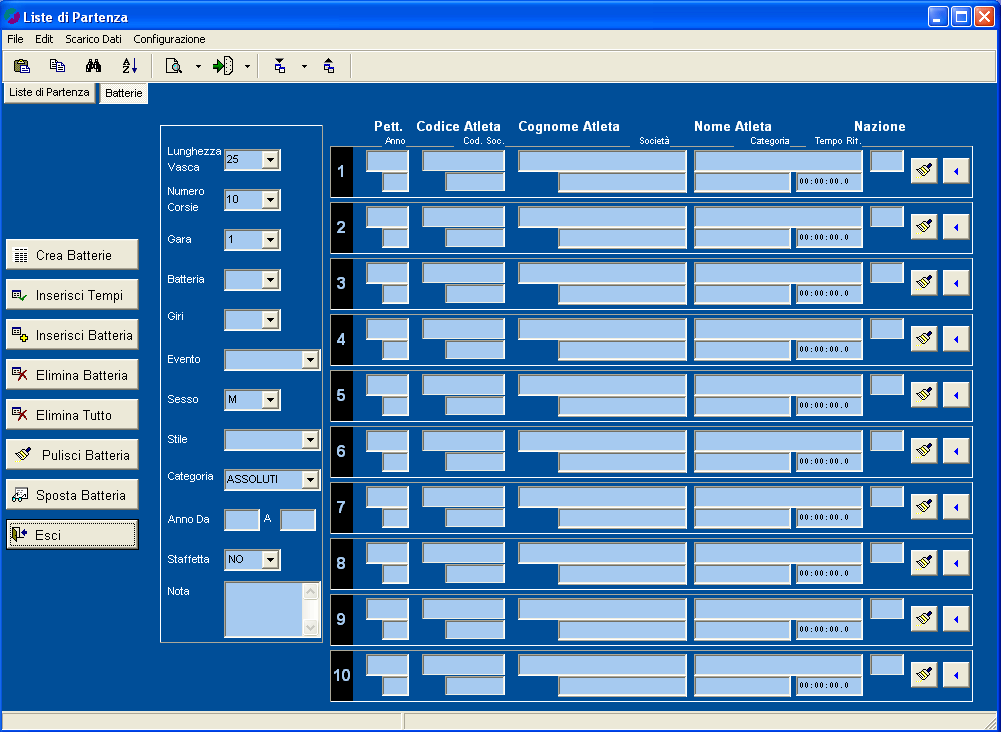This screenshot has height=732, width=1001.
Task: Open the Evento dropdown list
Action: pyautogui.click(x=310, y=360)
